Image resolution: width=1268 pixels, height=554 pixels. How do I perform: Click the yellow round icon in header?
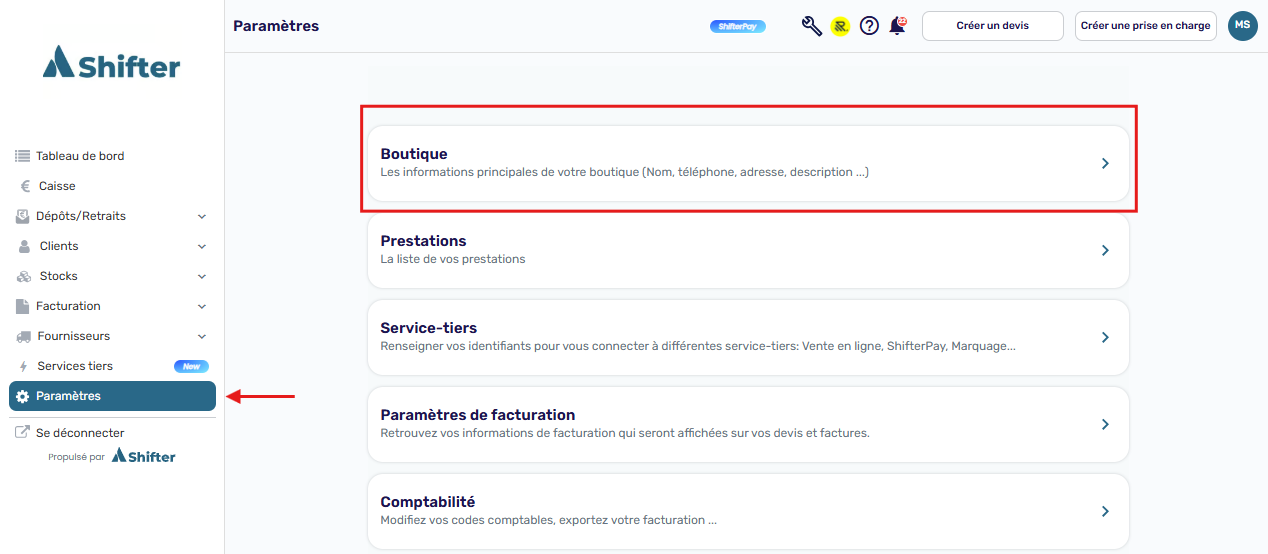pos(840,26)
